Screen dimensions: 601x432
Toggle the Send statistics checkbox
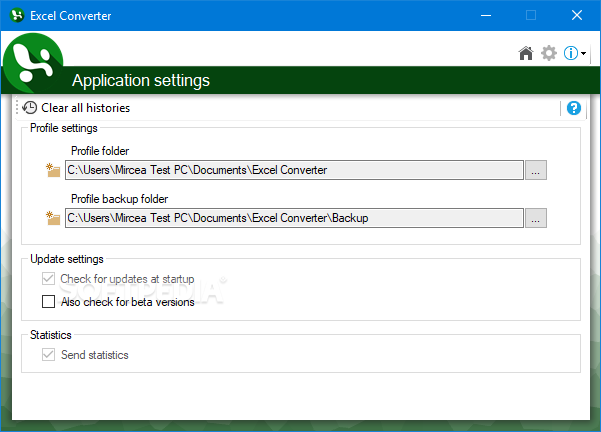pos(48,355)
